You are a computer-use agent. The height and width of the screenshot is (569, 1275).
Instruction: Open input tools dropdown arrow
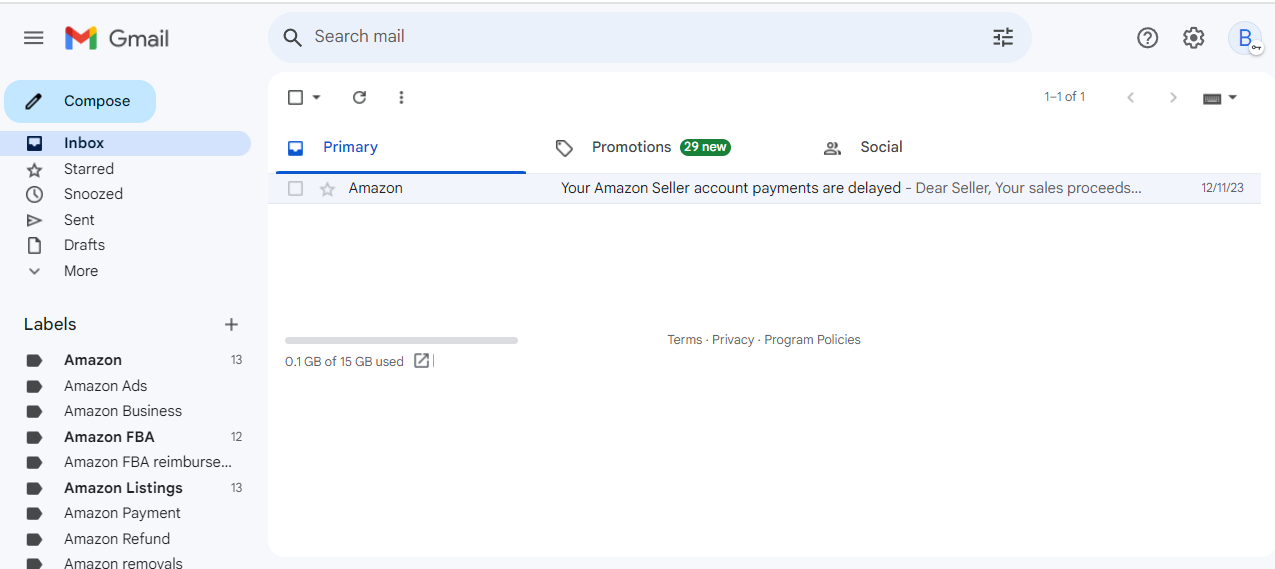coord(1233,98)
